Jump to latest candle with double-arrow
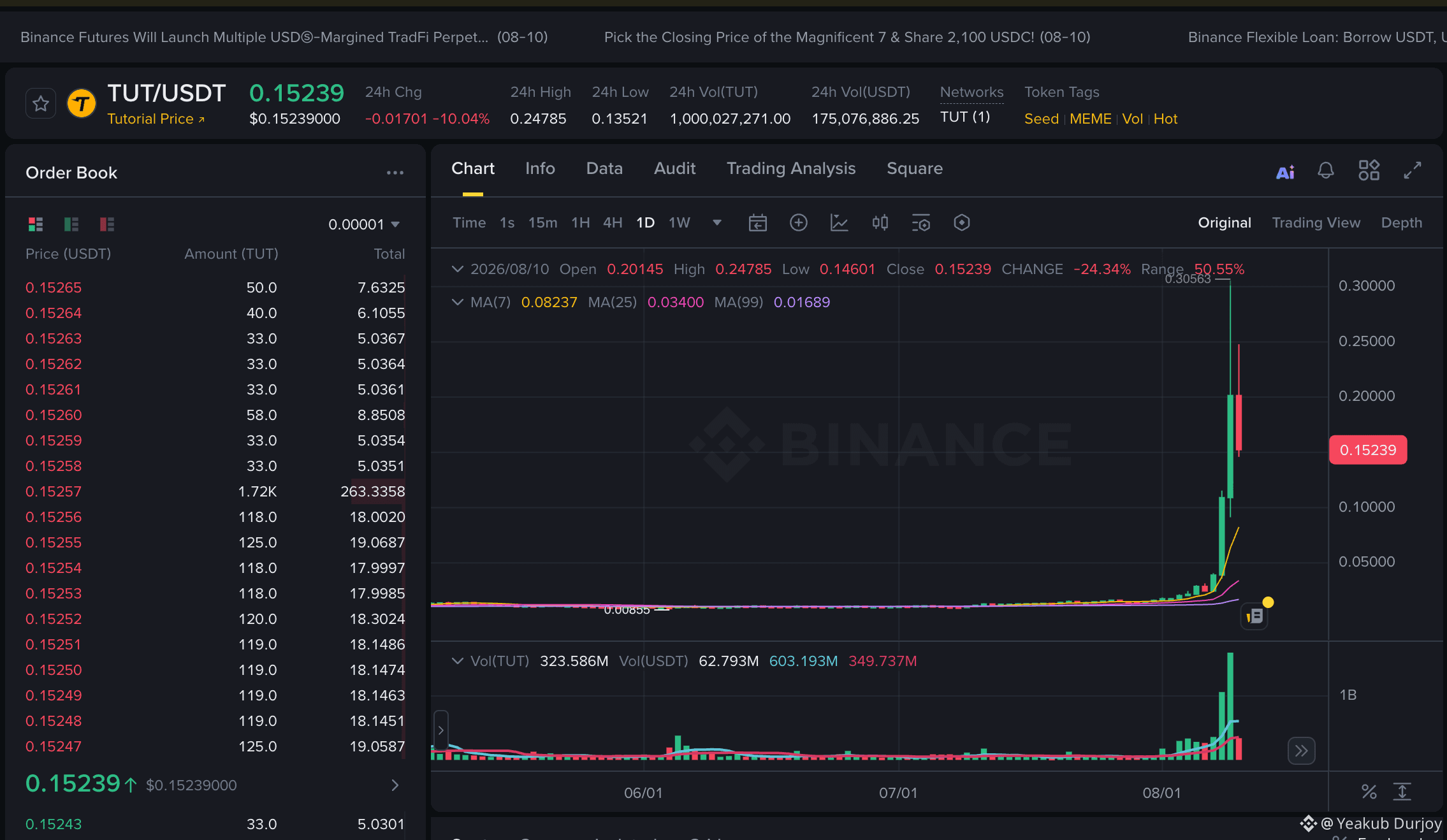 1301,751
